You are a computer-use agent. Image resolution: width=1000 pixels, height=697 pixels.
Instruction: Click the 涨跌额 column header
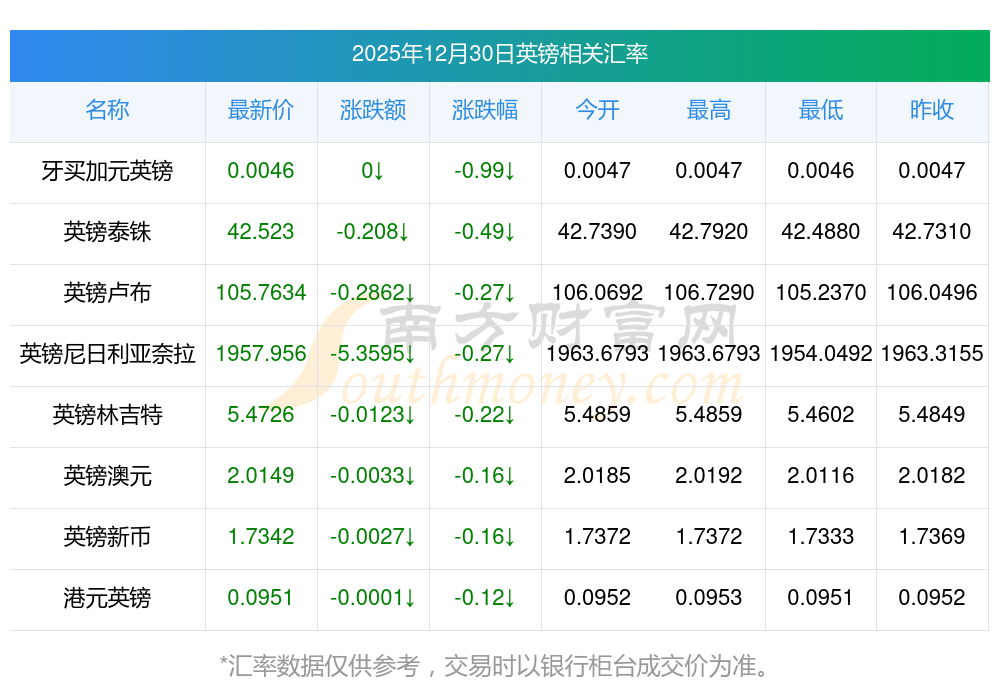point(372,110)
